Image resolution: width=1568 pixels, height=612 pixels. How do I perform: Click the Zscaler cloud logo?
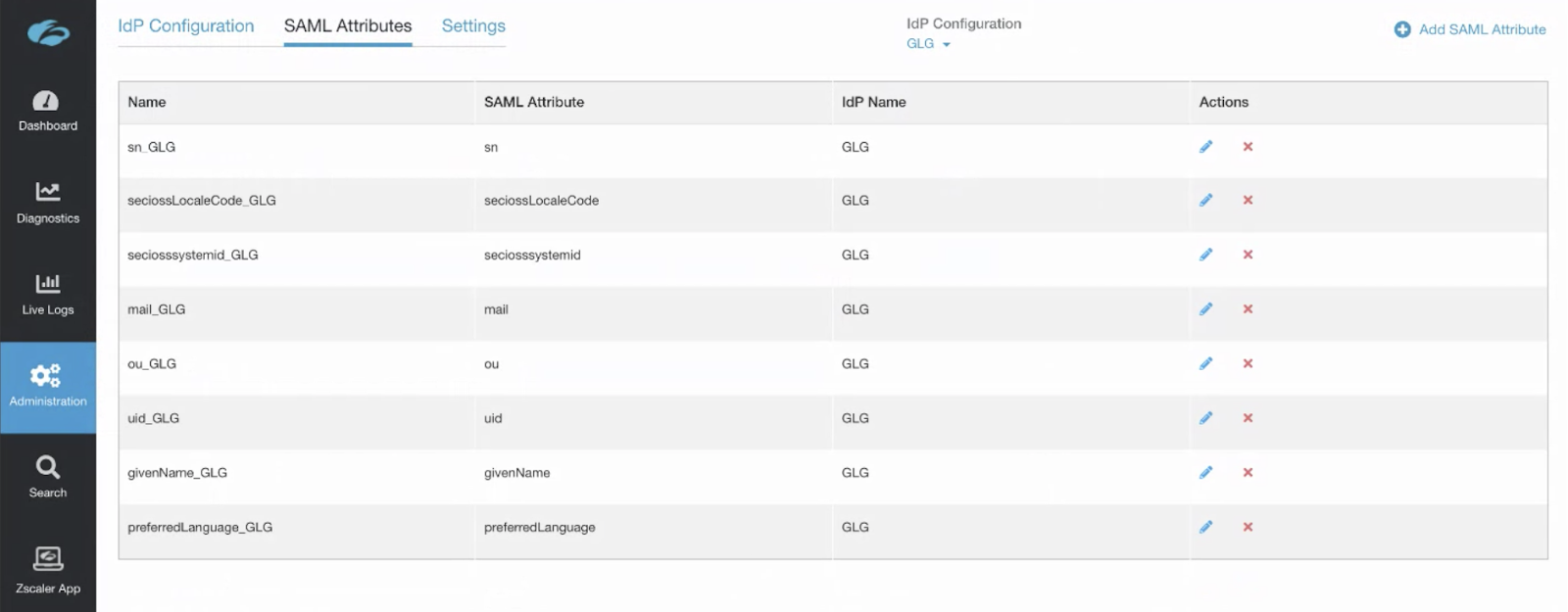(x=48, y=33)
